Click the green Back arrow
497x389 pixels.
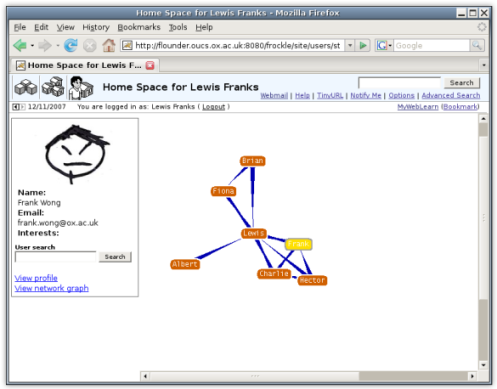coord(20,45)
